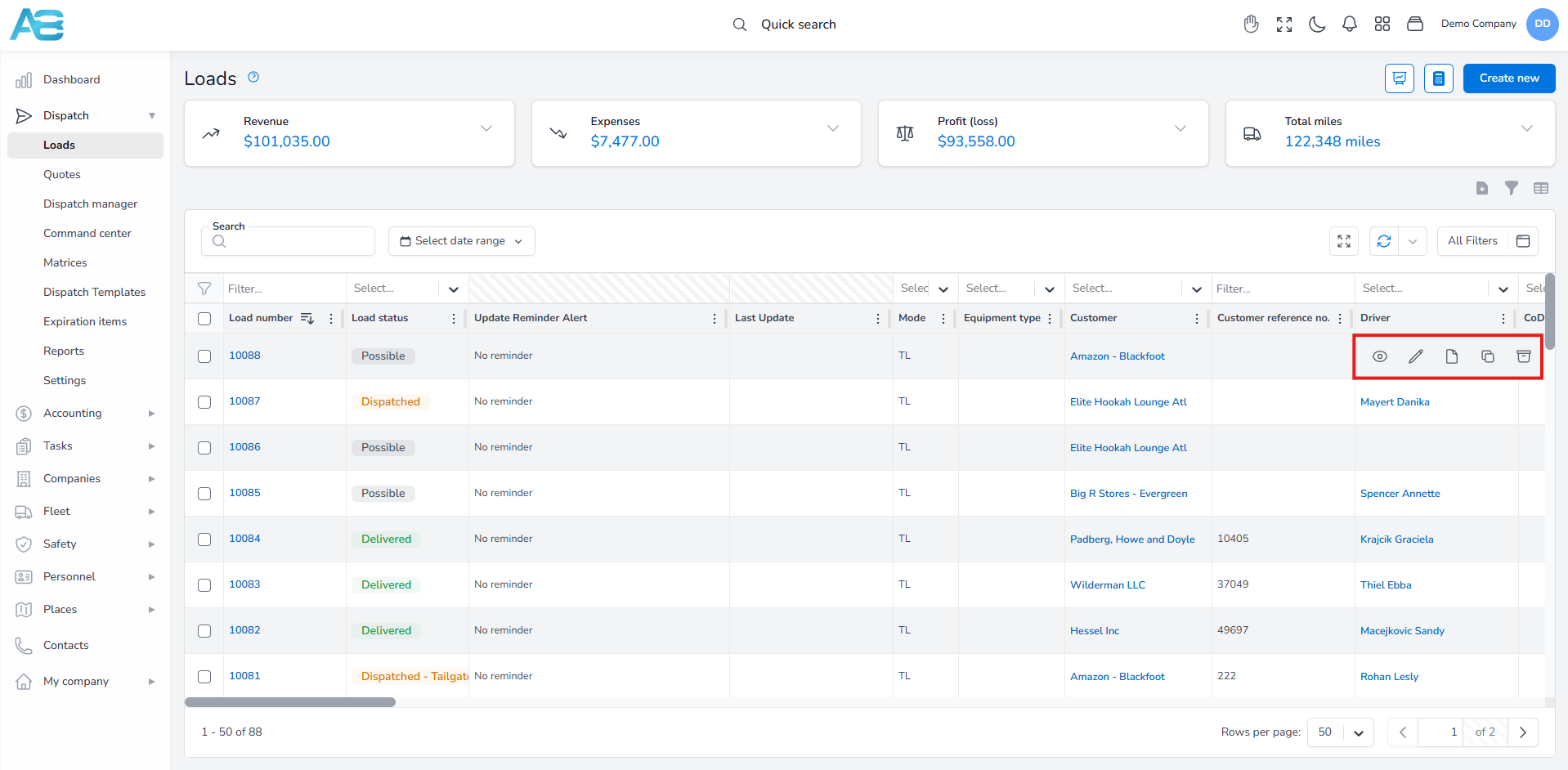This screenshot has height=770, width=1568.
Task: Click the Load number sort icon
Action: coord(307,318)
